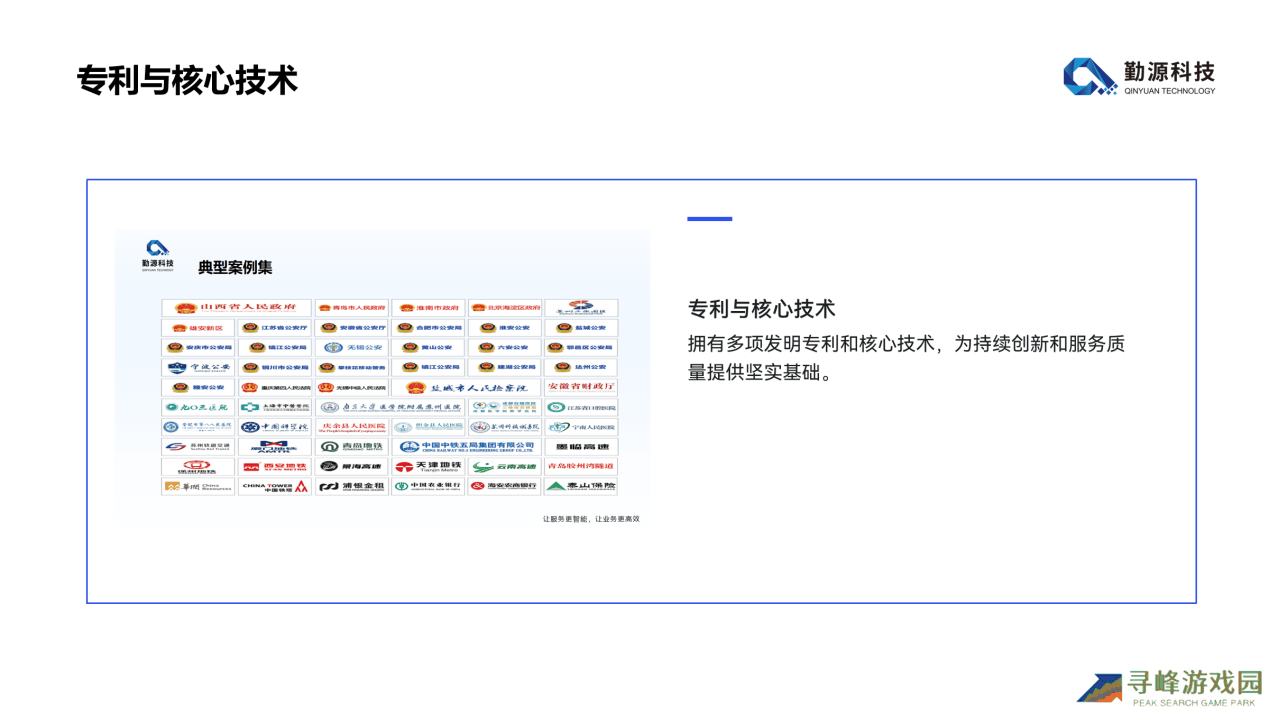Select the 青岛市人民政府 logo tile
The width and height of the screenshot is (1269, 714).
pyautogui.click(x=352, y=308)
